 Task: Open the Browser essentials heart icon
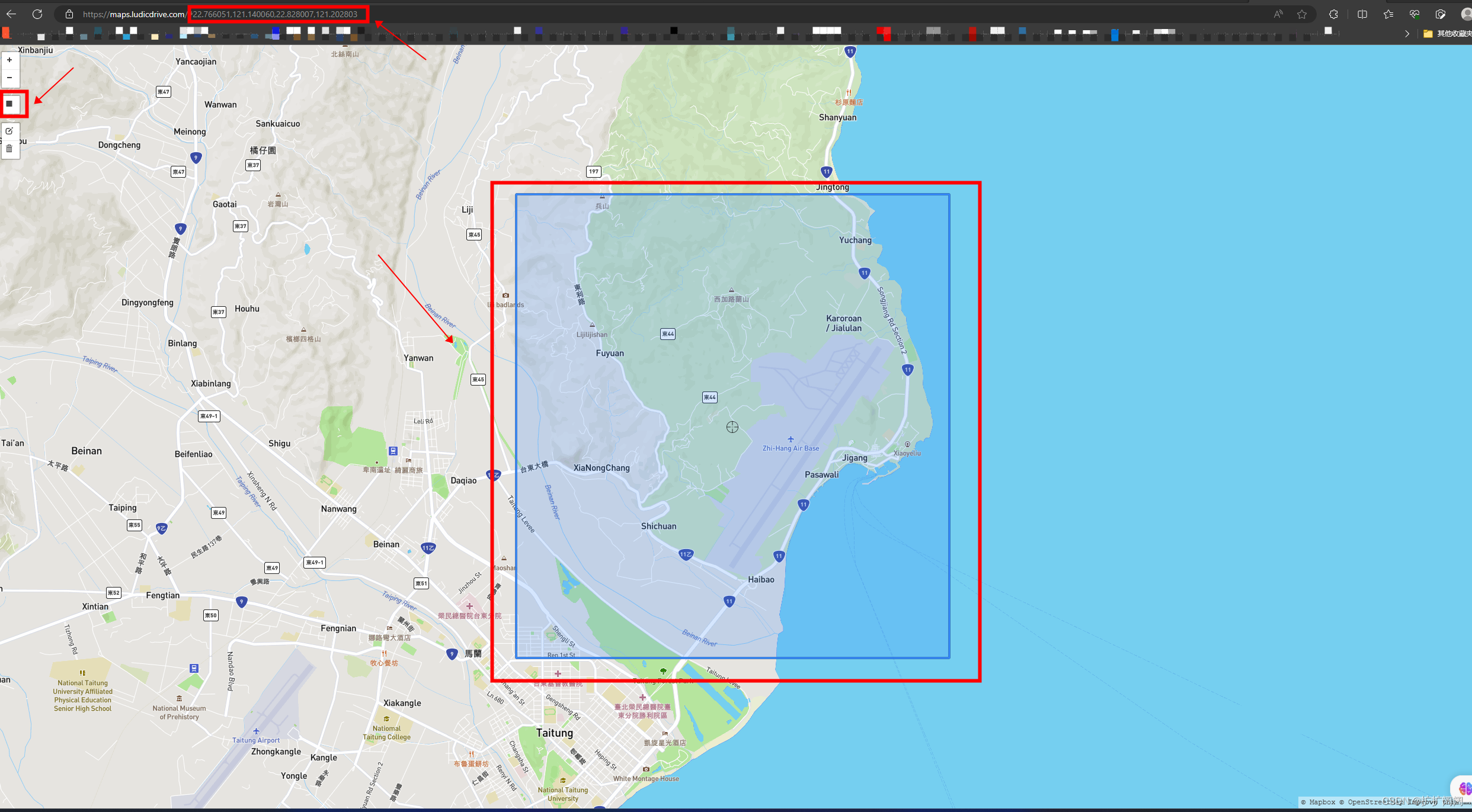tap(1416, 14)
